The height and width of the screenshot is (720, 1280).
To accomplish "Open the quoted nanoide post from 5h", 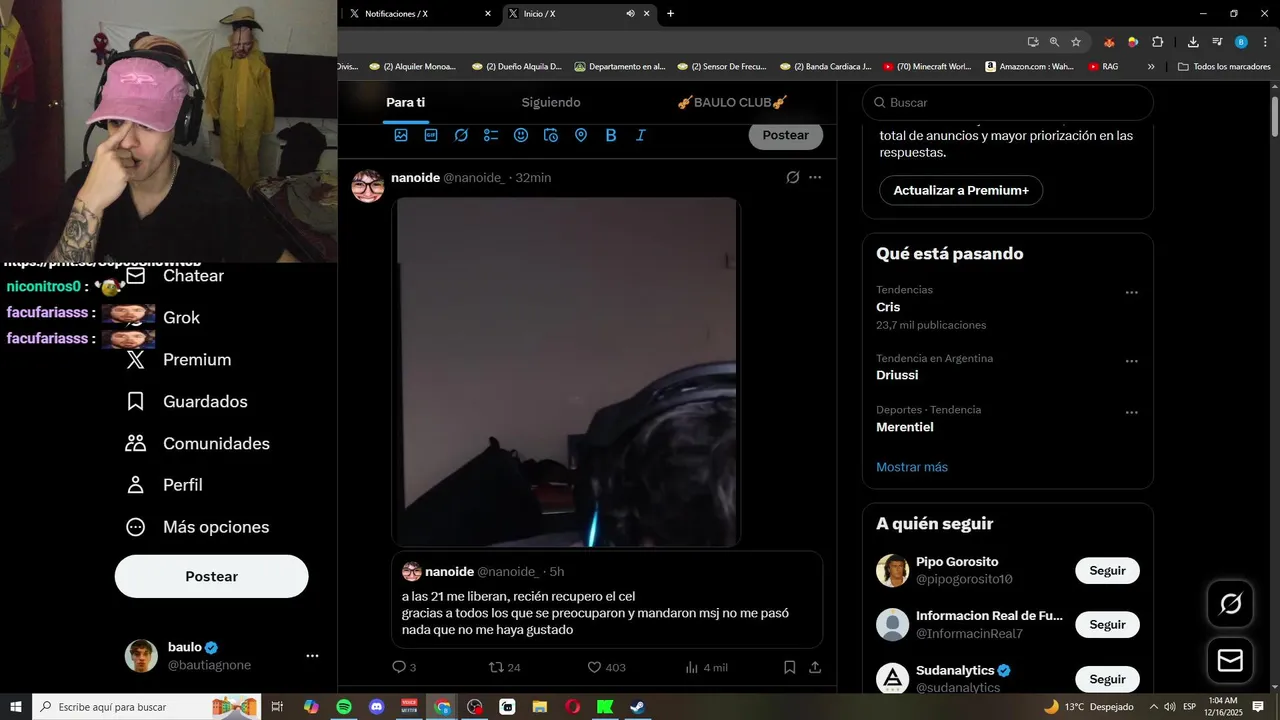I will [x=607, y=600].
